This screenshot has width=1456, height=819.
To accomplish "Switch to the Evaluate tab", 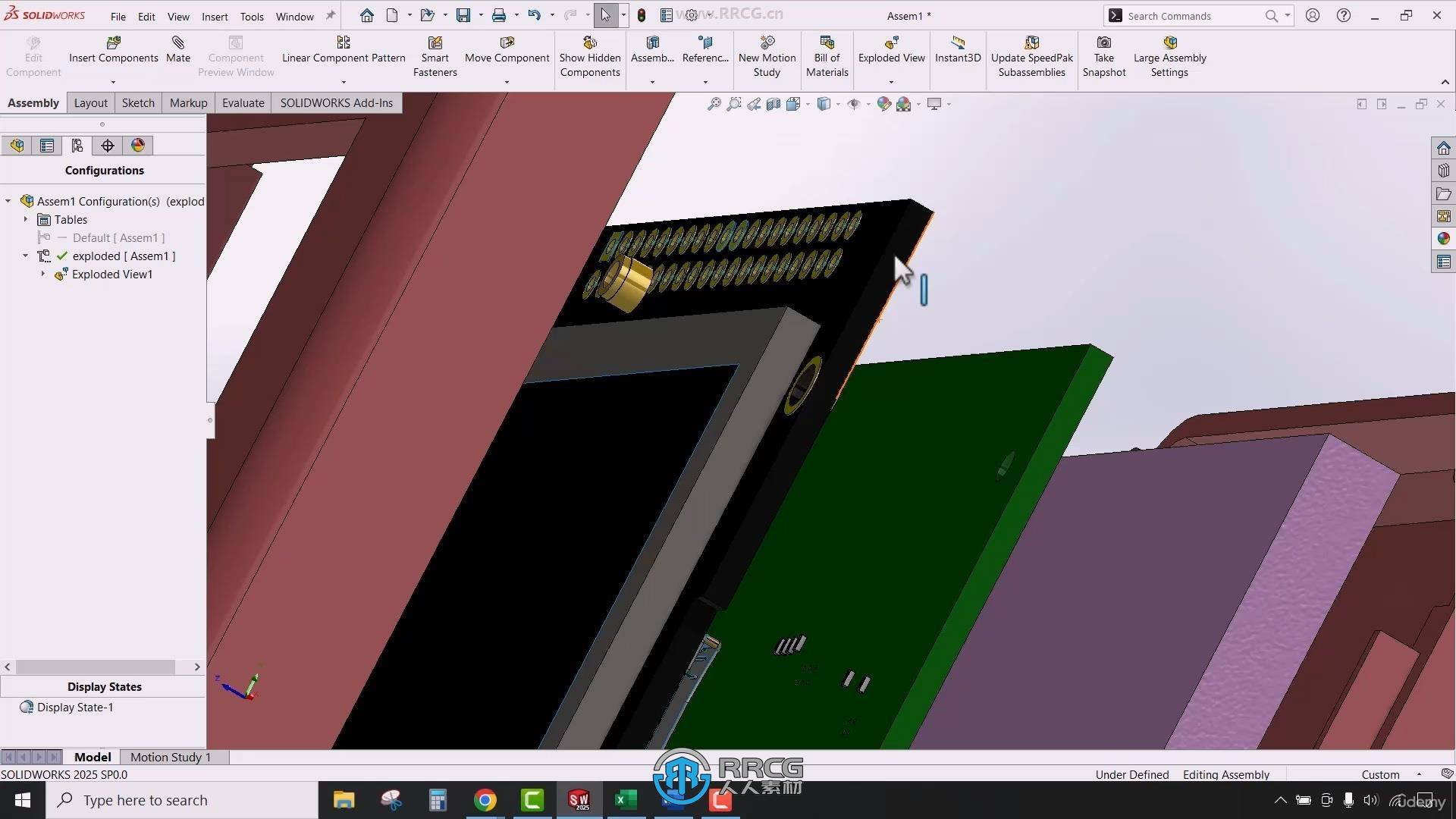I will coord(243,103).
